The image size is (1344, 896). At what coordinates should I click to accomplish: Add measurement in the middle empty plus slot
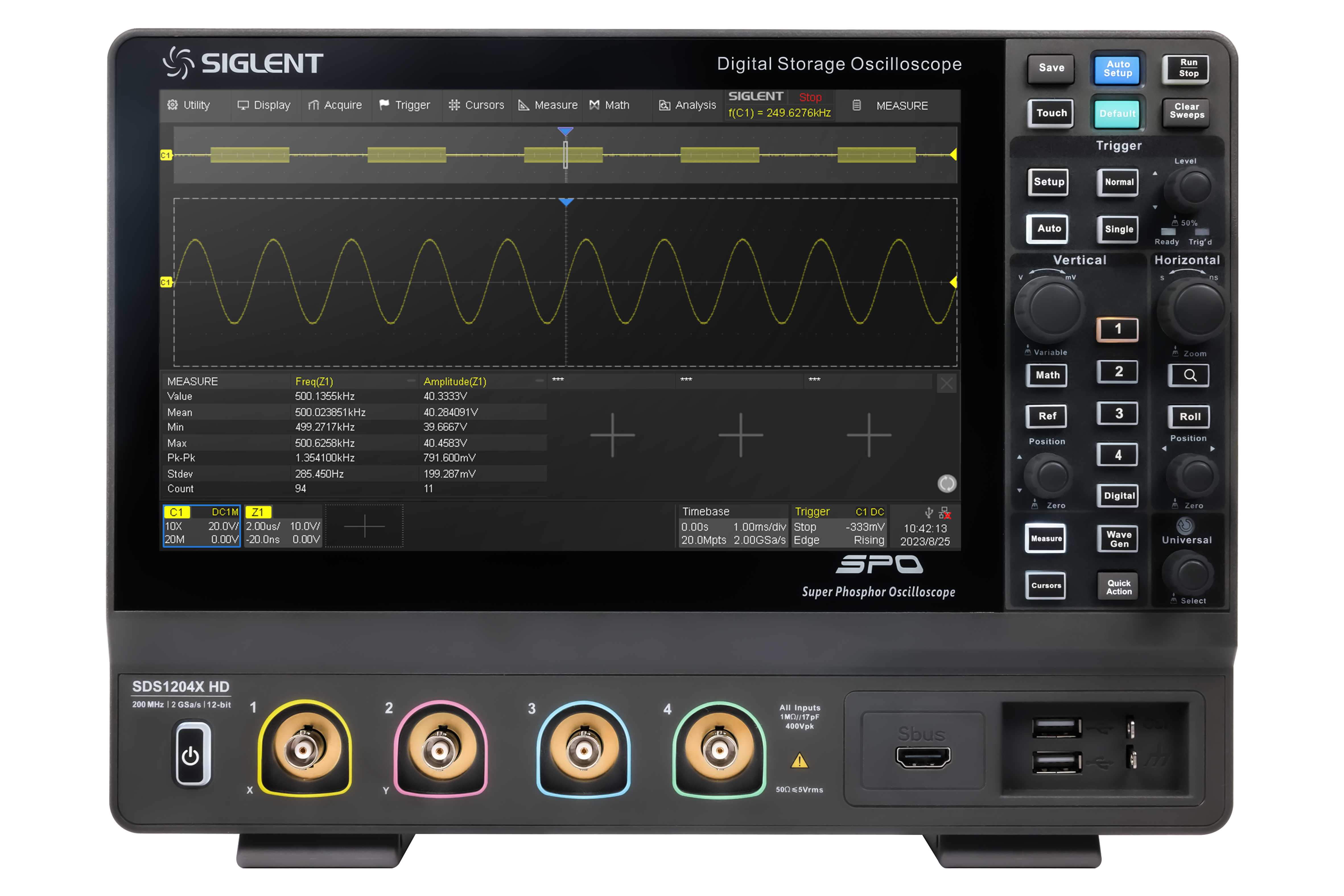click(x=741, y=435)
